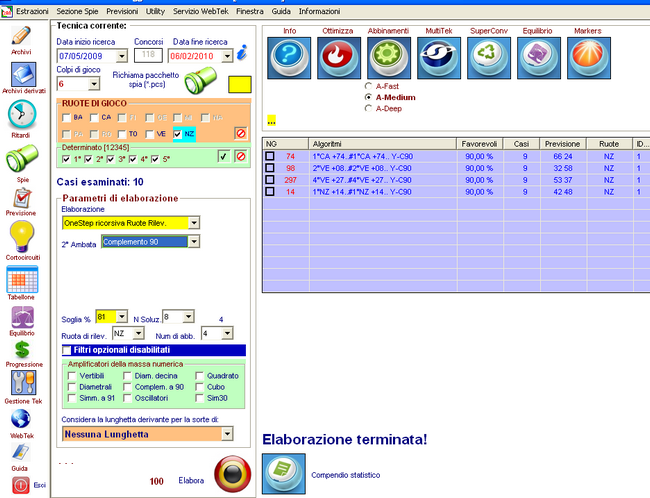Open the Guida icon in sidebar

pos(20,452)
